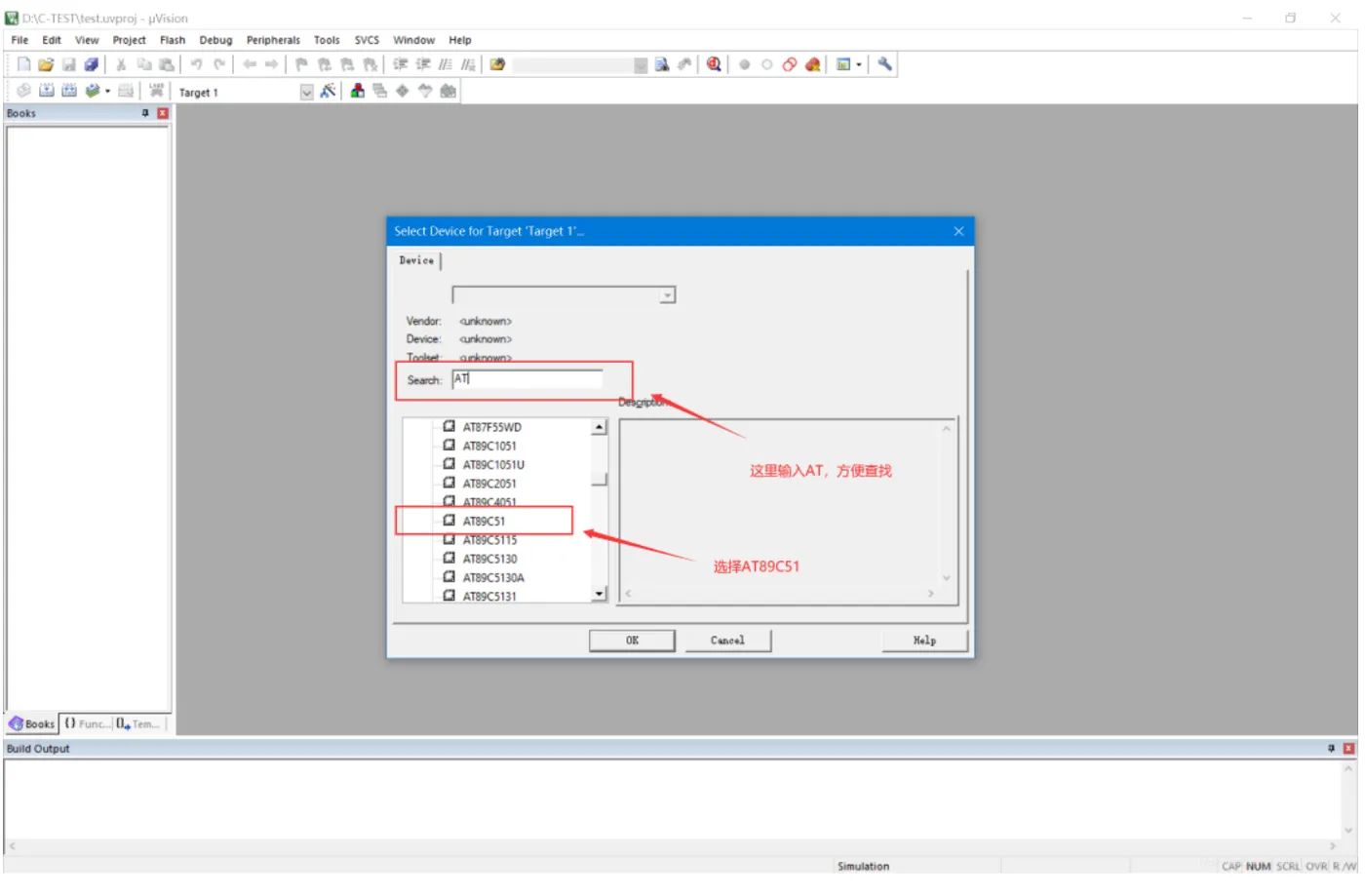
Task: Open the device database dropdown in dialog
Action: tap(668, 295)
